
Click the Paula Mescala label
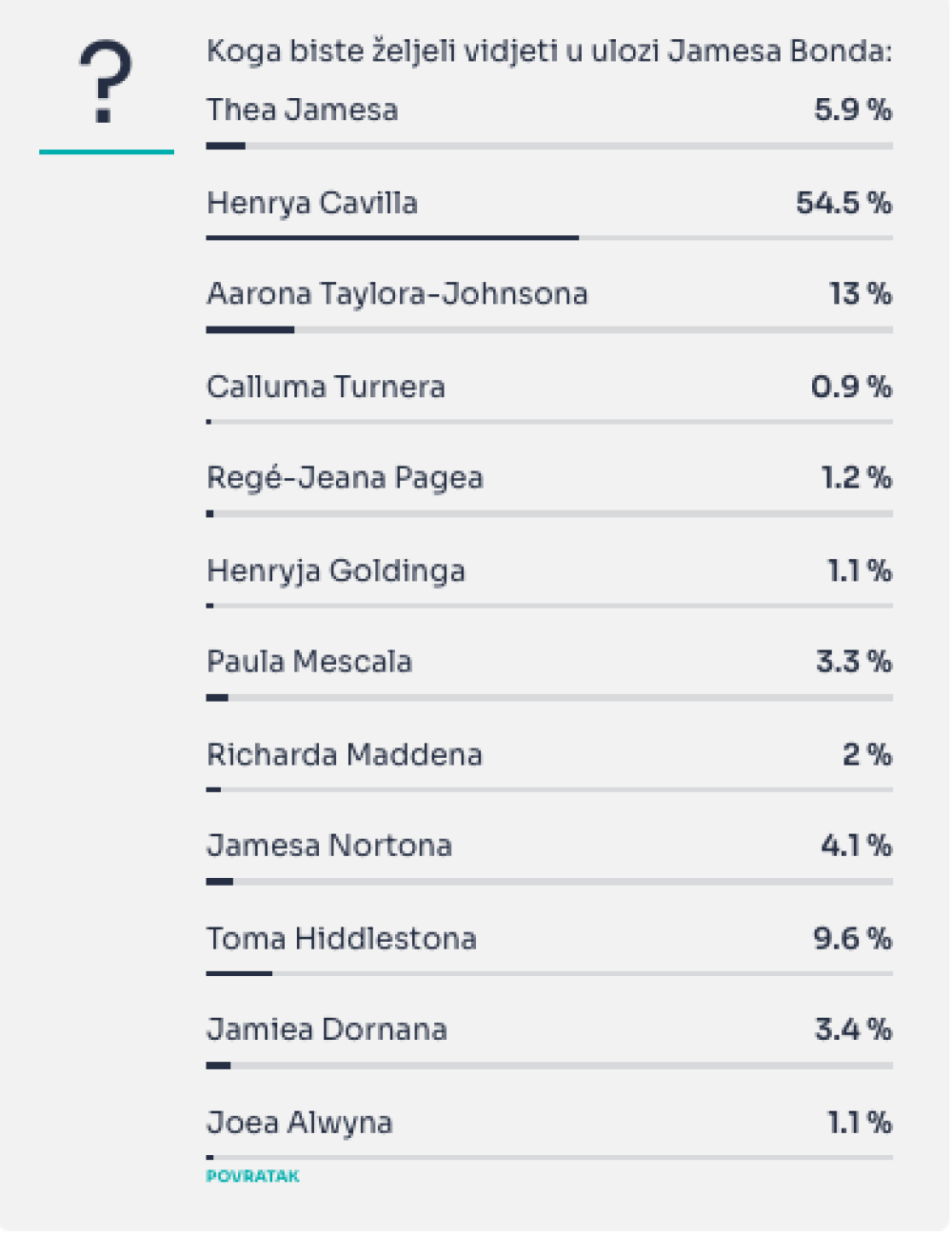tap(309, 661)
